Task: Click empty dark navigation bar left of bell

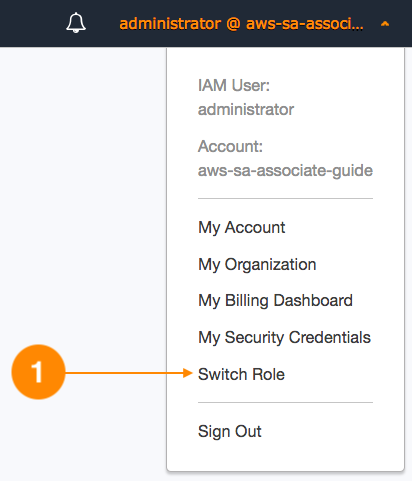Action: click(32, 23)
